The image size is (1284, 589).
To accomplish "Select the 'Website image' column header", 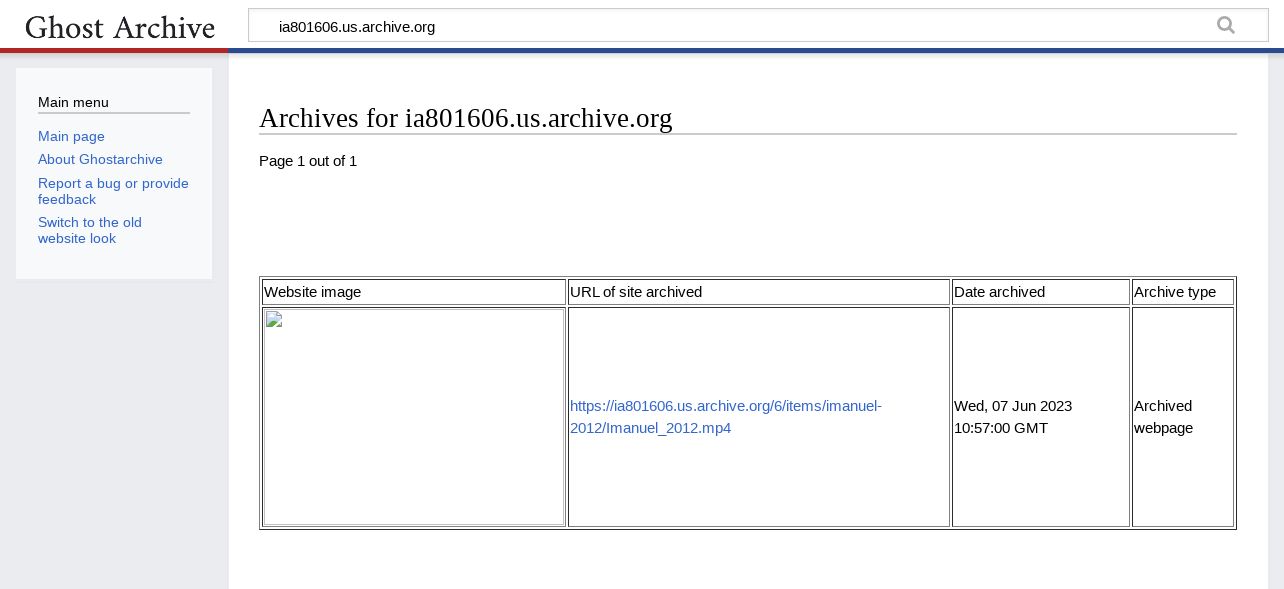I will (414, 292).
